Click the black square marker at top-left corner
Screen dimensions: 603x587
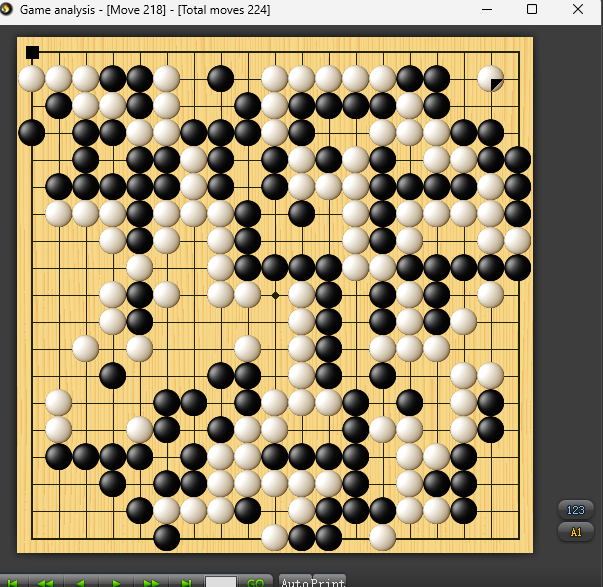tap(32, 52)
